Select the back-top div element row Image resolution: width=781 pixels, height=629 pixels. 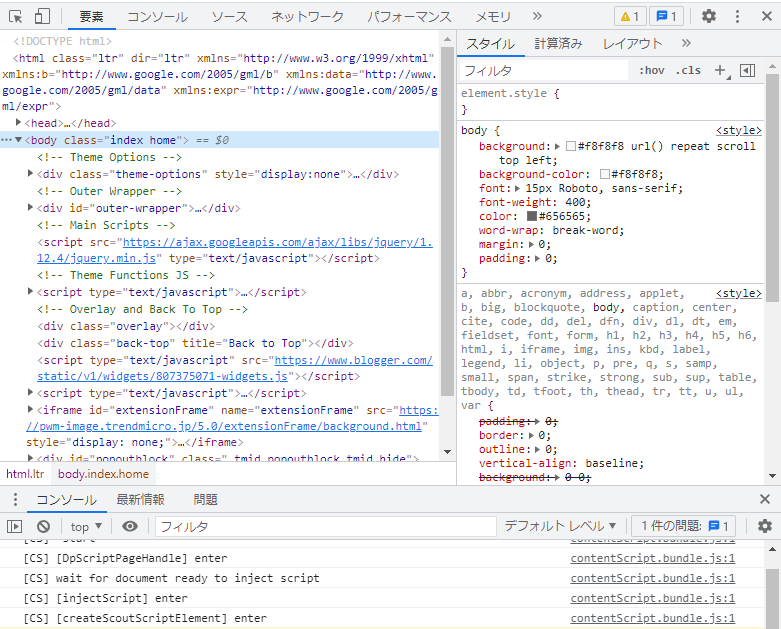(195, 343)
